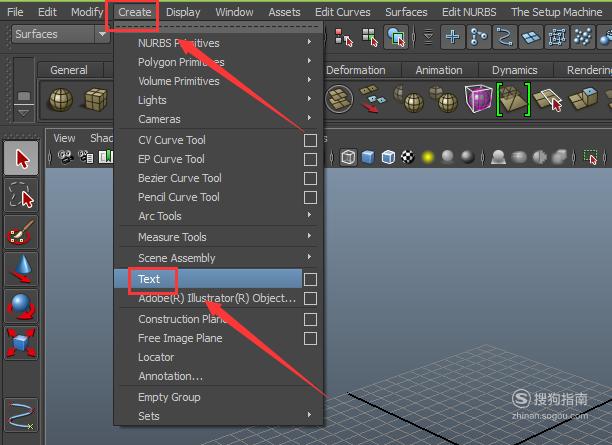
Task: Switch to the Deformation shelf tab
Action: coord(356,70)
